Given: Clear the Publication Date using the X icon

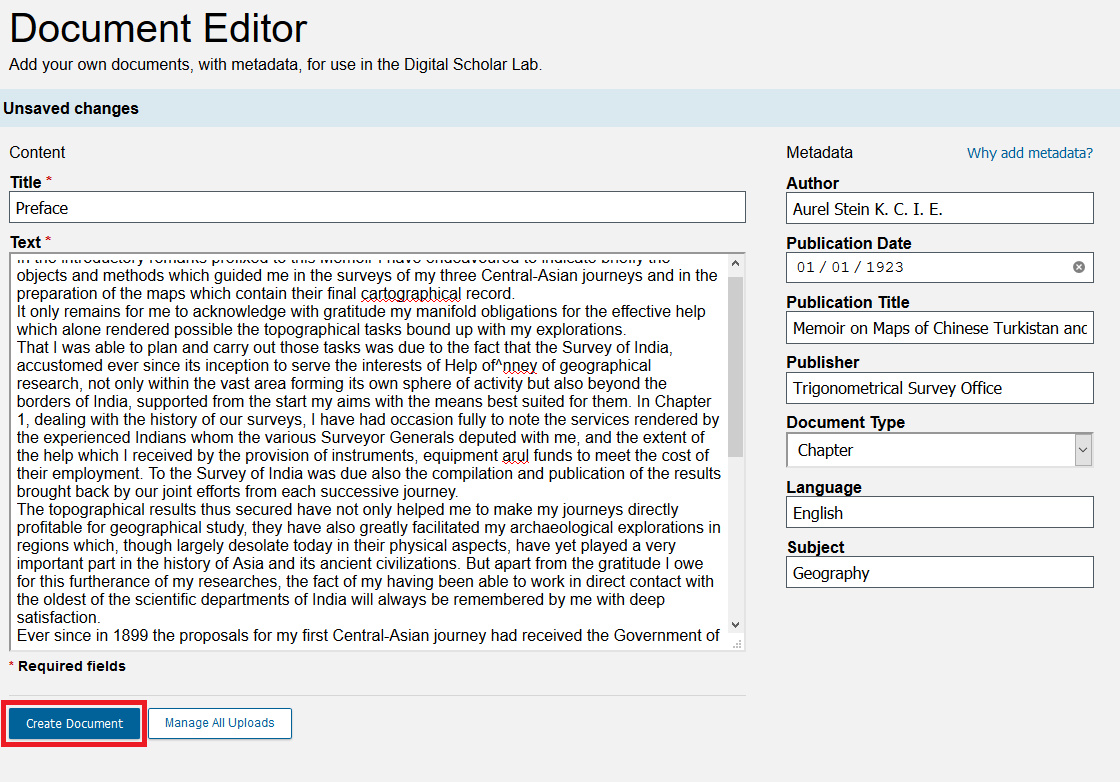Looking at the screenshot, I should pyautogui.click(x=1078, y=266).
